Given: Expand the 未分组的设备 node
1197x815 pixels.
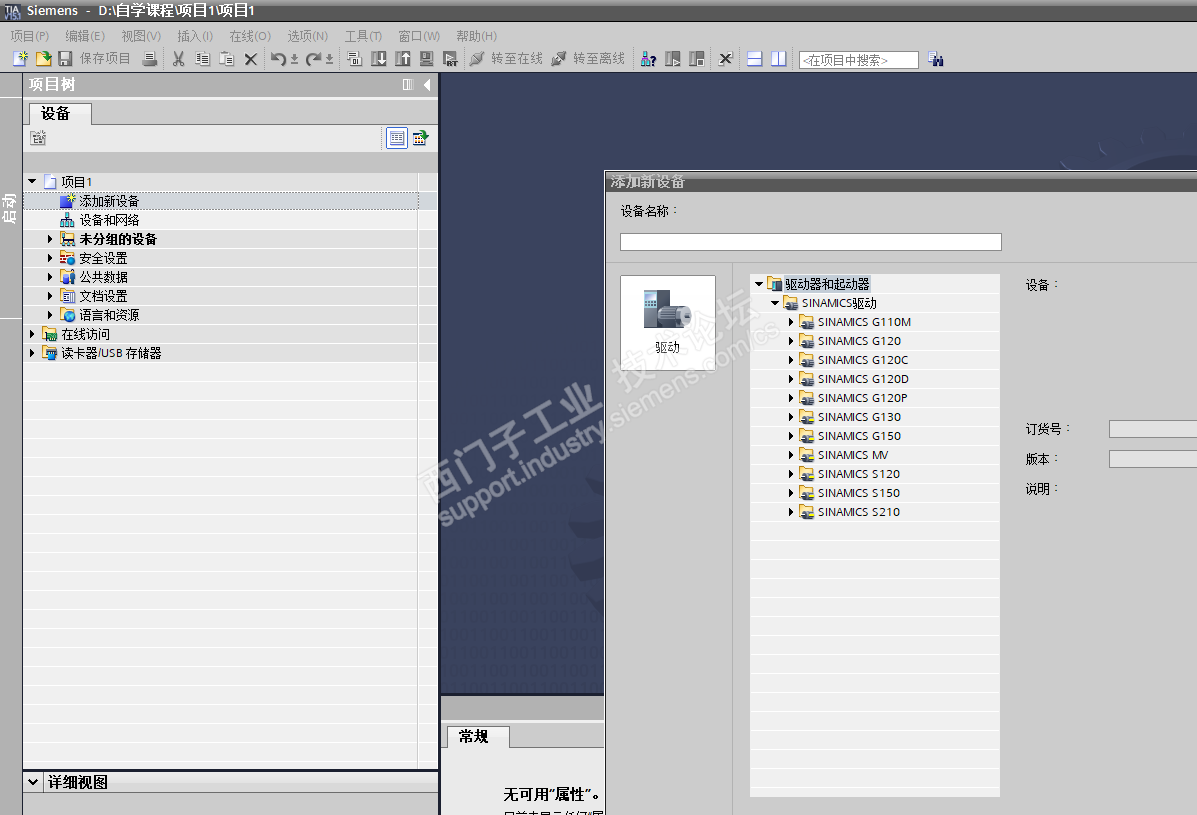Looking at the screenshot, I should tap(50, 239).
